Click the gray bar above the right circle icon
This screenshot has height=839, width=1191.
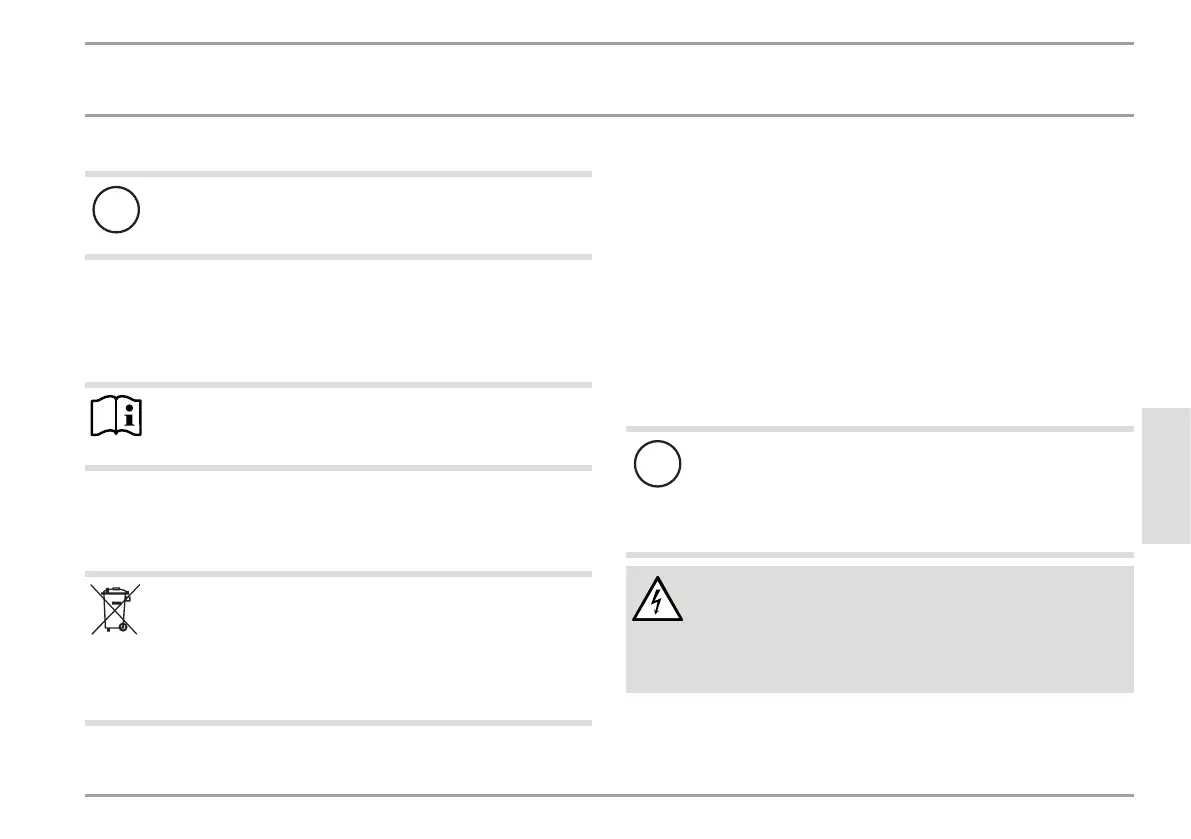(x=880, y=429)
